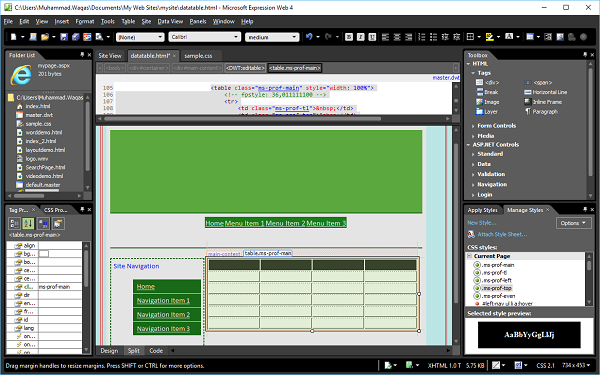The height and width of the screenshot is (375, 600).
Task: Click the New Document icon in toolbar
Action: (x=13, y=37)
